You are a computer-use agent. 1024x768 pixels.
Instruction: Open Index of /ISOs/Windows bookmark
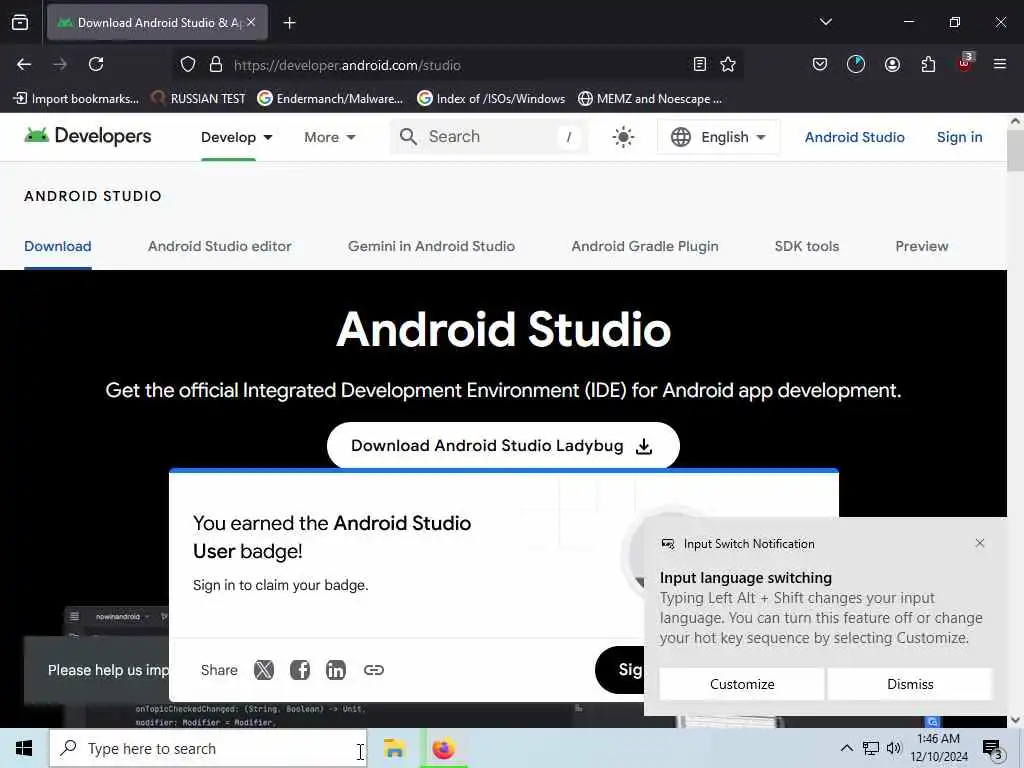(x=491, y=99)
